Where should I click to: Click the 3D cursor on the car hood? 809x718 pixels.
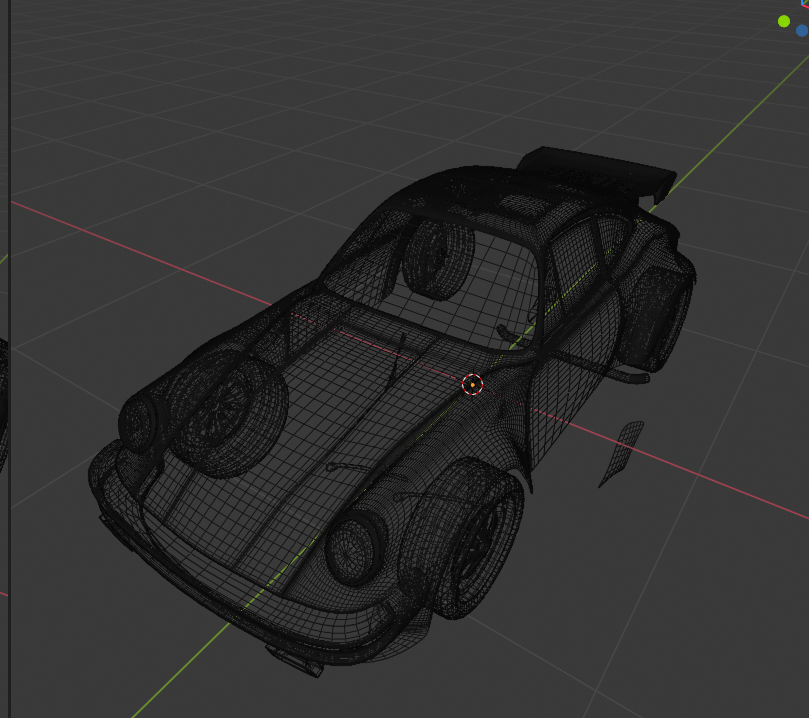pos(472,385)
